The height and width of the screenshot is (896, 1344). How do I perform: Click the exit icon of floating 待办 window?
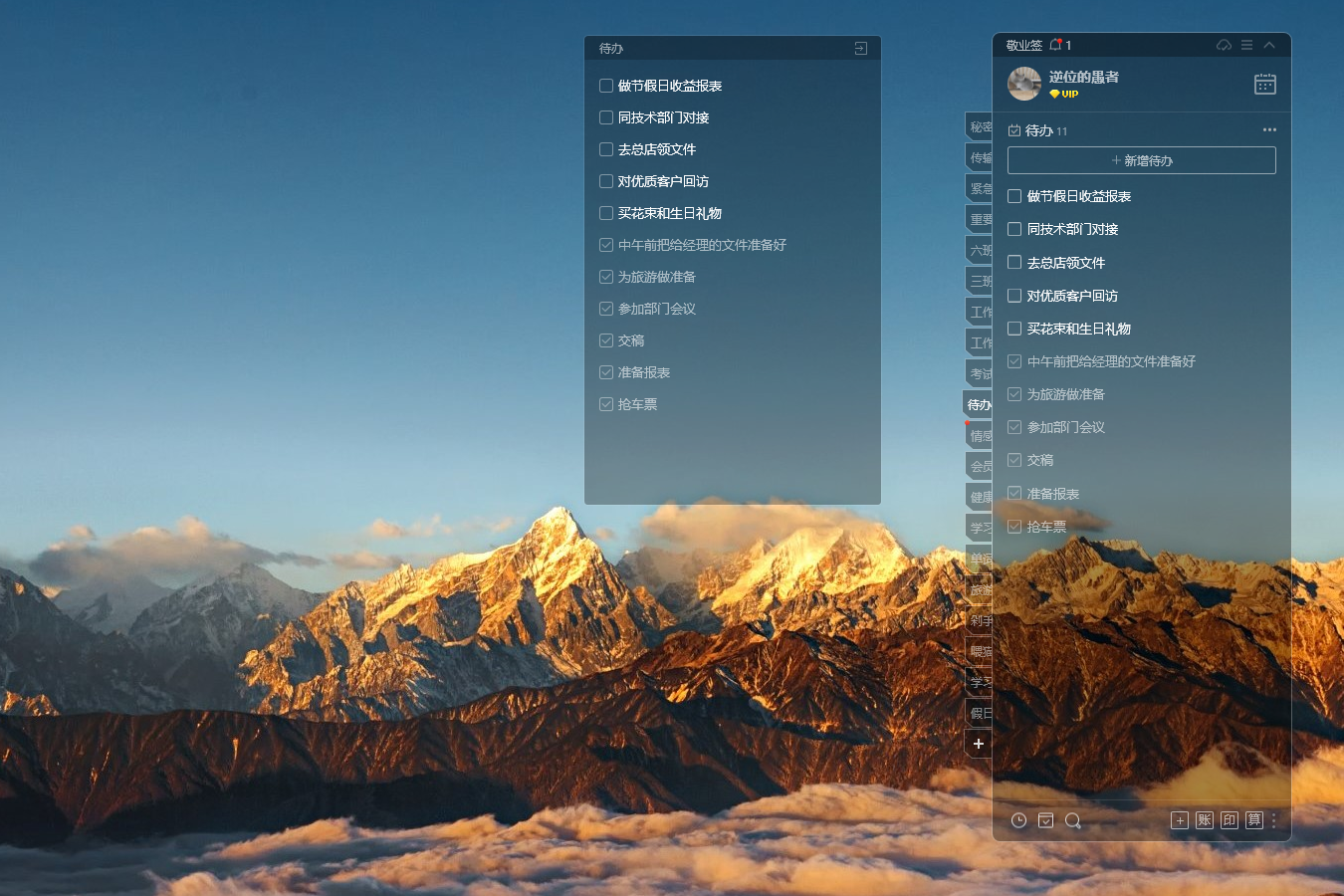(861, 48)
